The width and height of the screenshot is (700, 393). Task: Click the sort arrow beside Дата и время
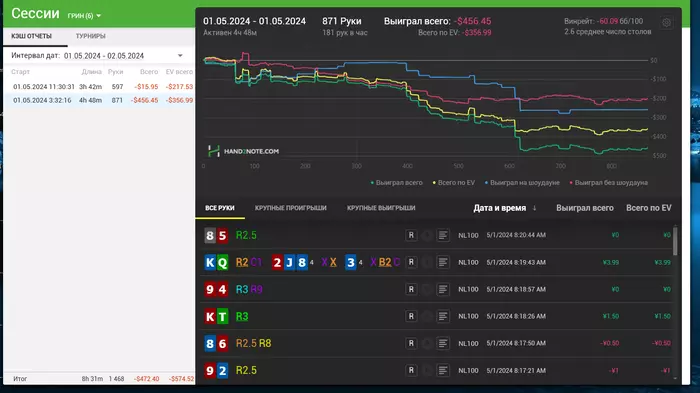pyautogui.click(x=534, y=208)
